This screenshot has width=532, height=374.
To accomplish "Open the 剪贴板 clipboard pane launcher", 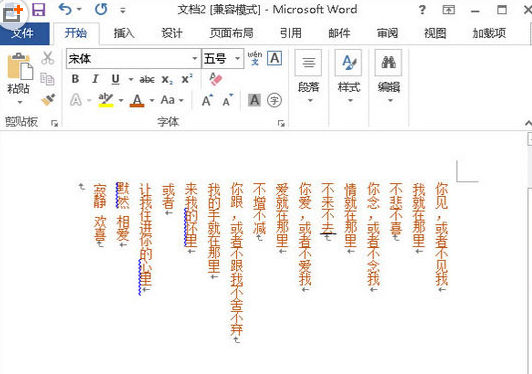I will tap(54, 124).
